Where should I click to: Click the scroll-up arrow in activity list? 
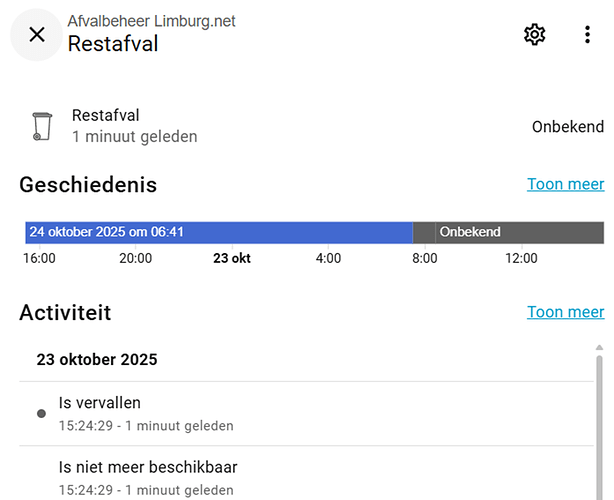599,348
